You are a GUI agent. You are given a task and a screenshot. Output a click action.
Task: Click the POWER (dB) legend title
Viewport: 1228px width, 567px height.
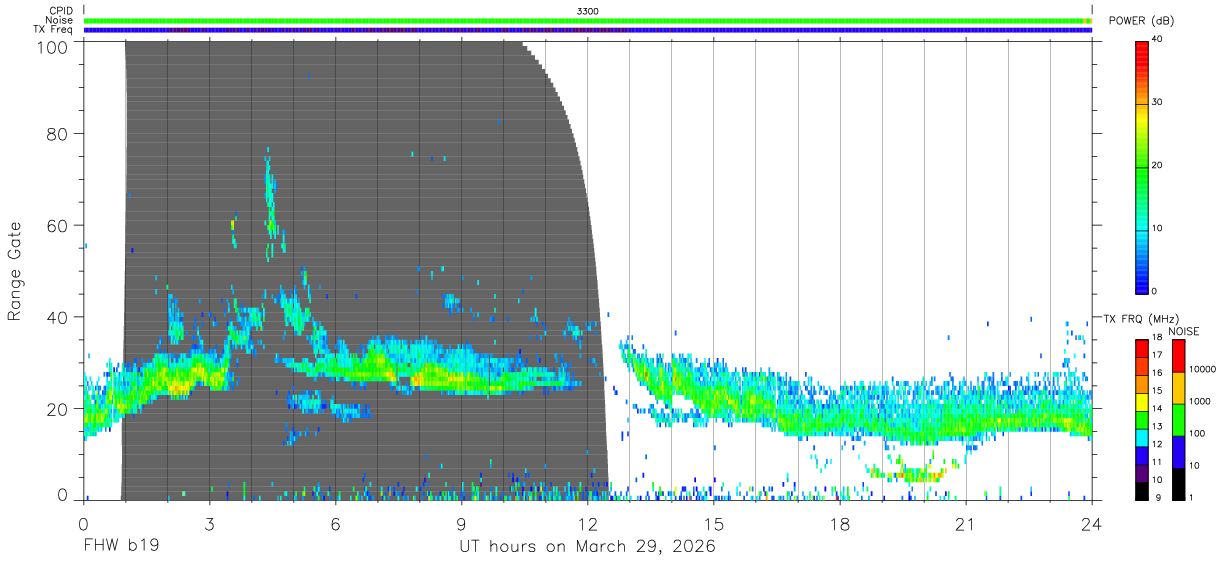pyautogui.click(x=1142, y=21)
